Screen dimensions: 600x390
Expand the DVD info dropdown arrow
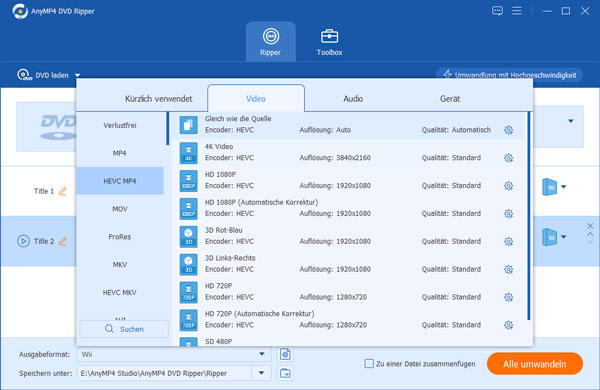click(571, 121)
